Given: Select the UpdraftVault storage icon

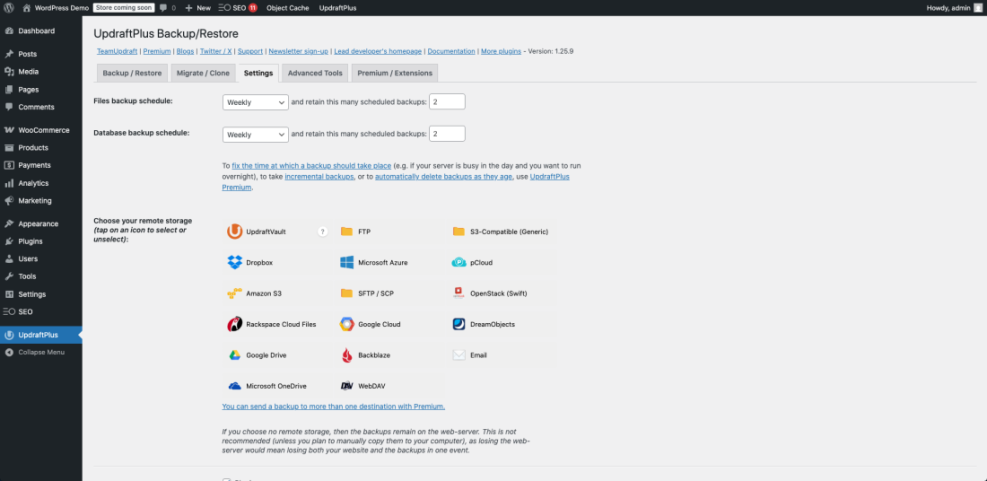Looking at the screenshot, I should coord(234,232).
